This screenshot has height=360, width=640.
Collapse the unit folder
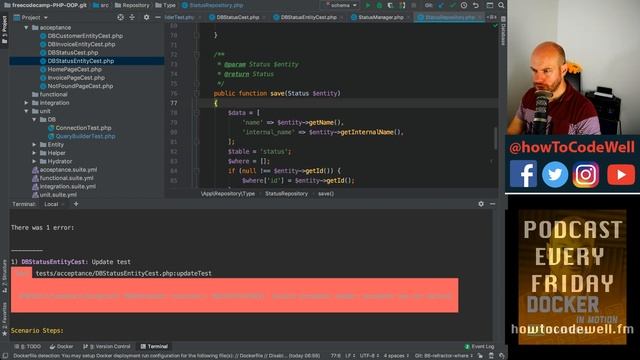(x=27, y=111)
